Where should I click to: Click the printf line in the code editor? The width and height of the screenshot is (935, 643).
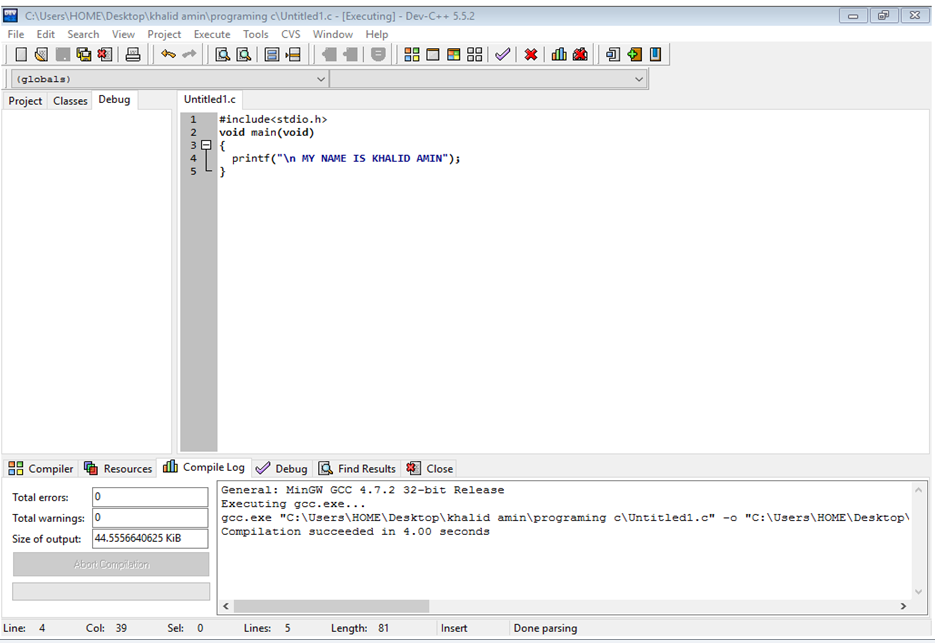coord(346,158)
